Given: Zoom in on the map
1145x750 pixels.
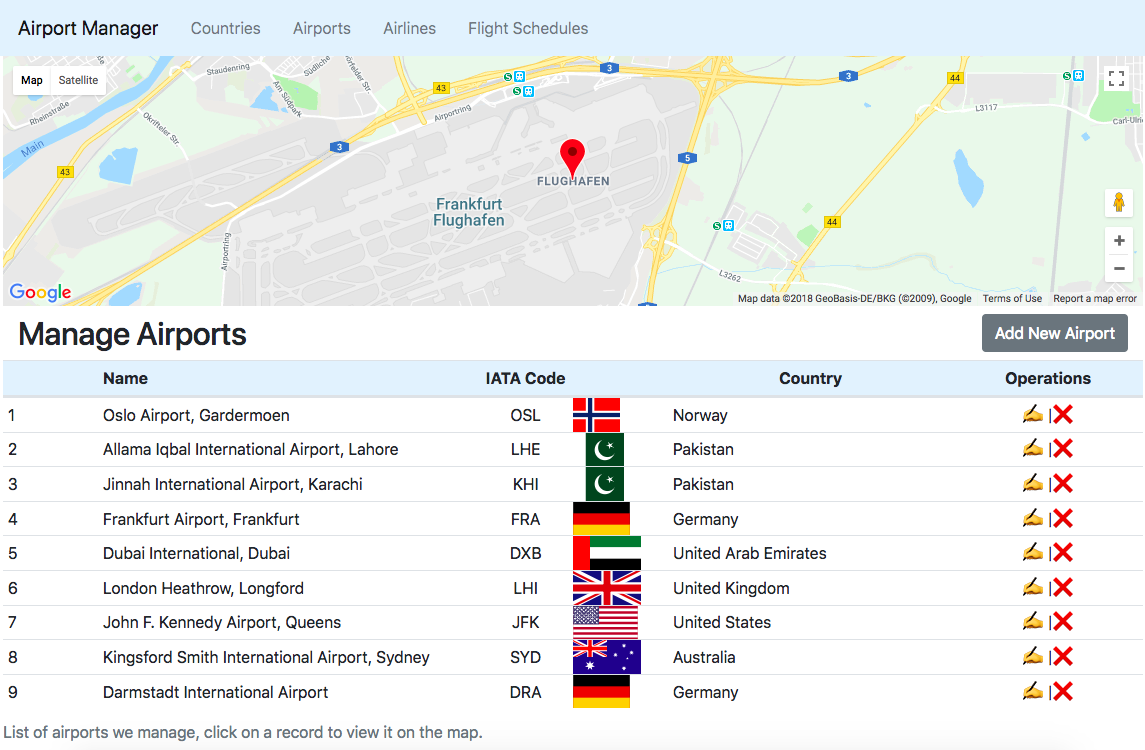Looking at the screenshot, I should (x=1119, y=241).
